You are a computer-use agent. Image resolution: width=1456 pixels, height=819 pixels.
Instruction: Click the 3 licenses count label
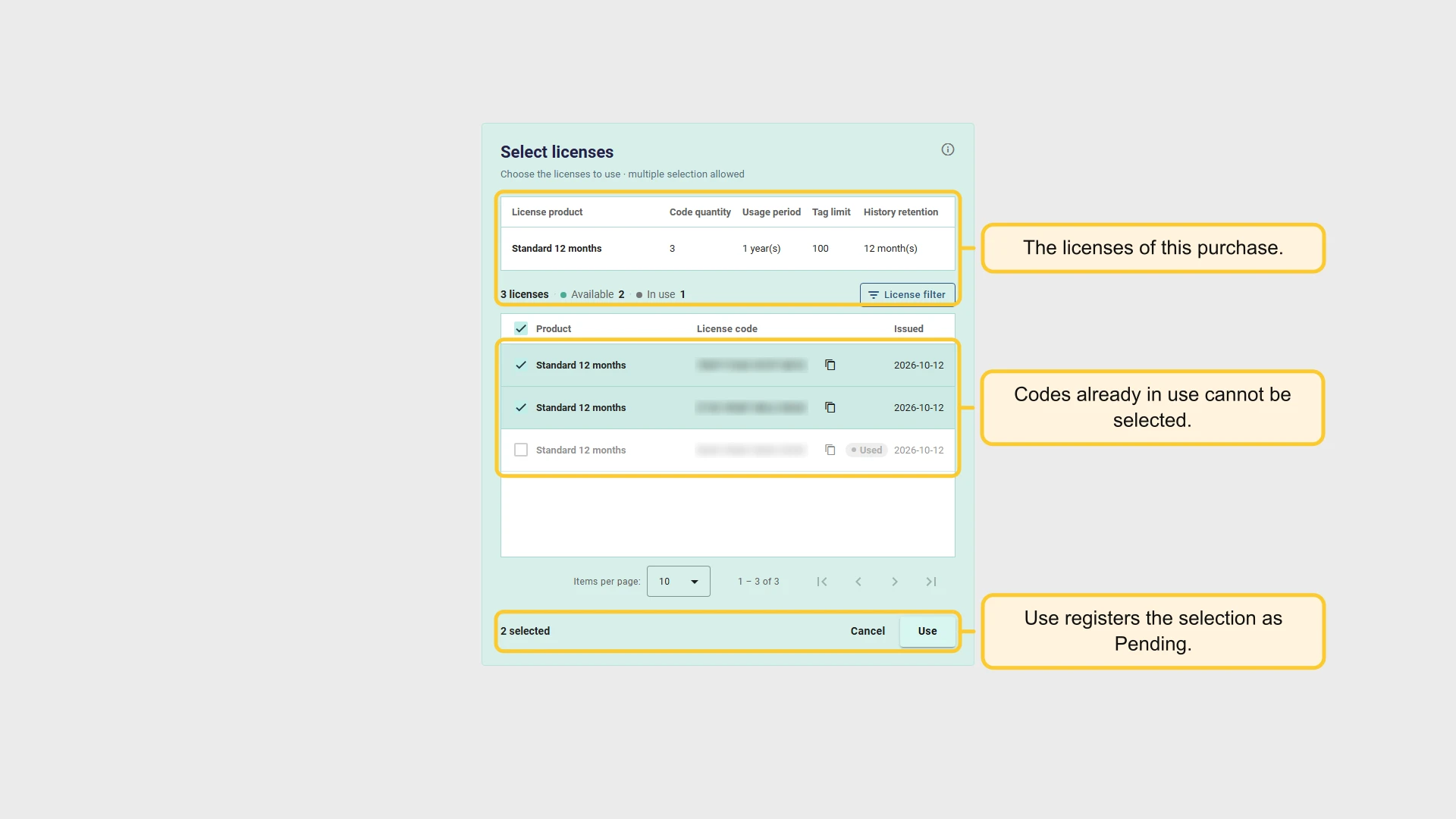click(x=524, y=294)
